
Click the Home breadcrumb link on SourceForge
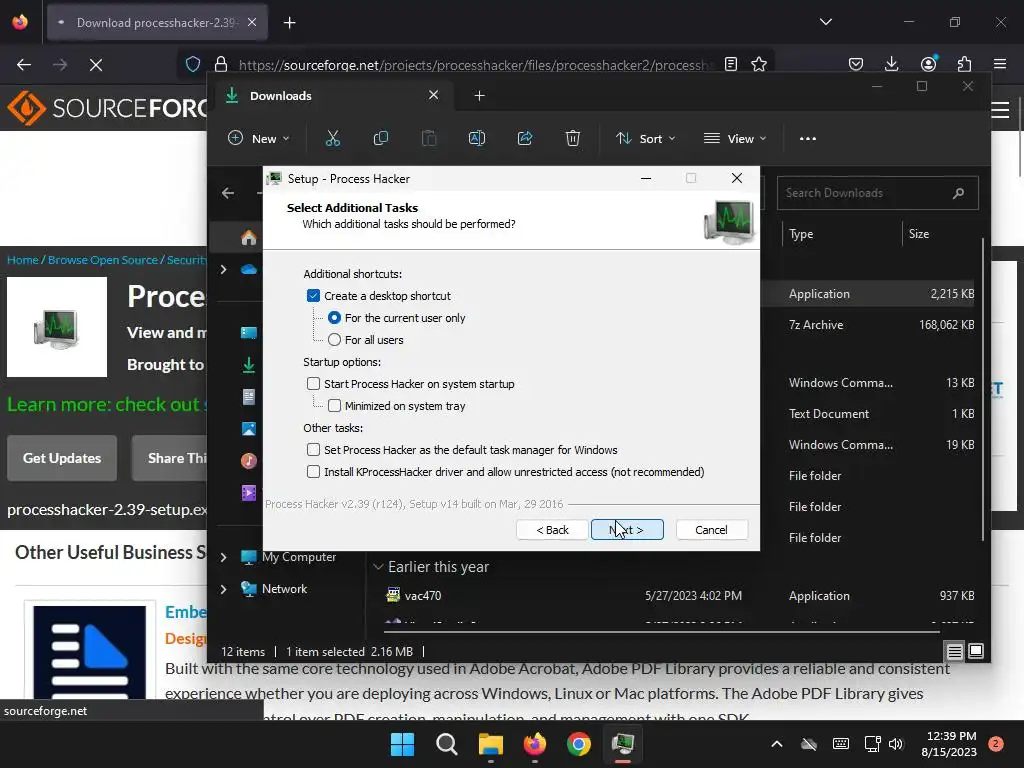click(23, 260)
